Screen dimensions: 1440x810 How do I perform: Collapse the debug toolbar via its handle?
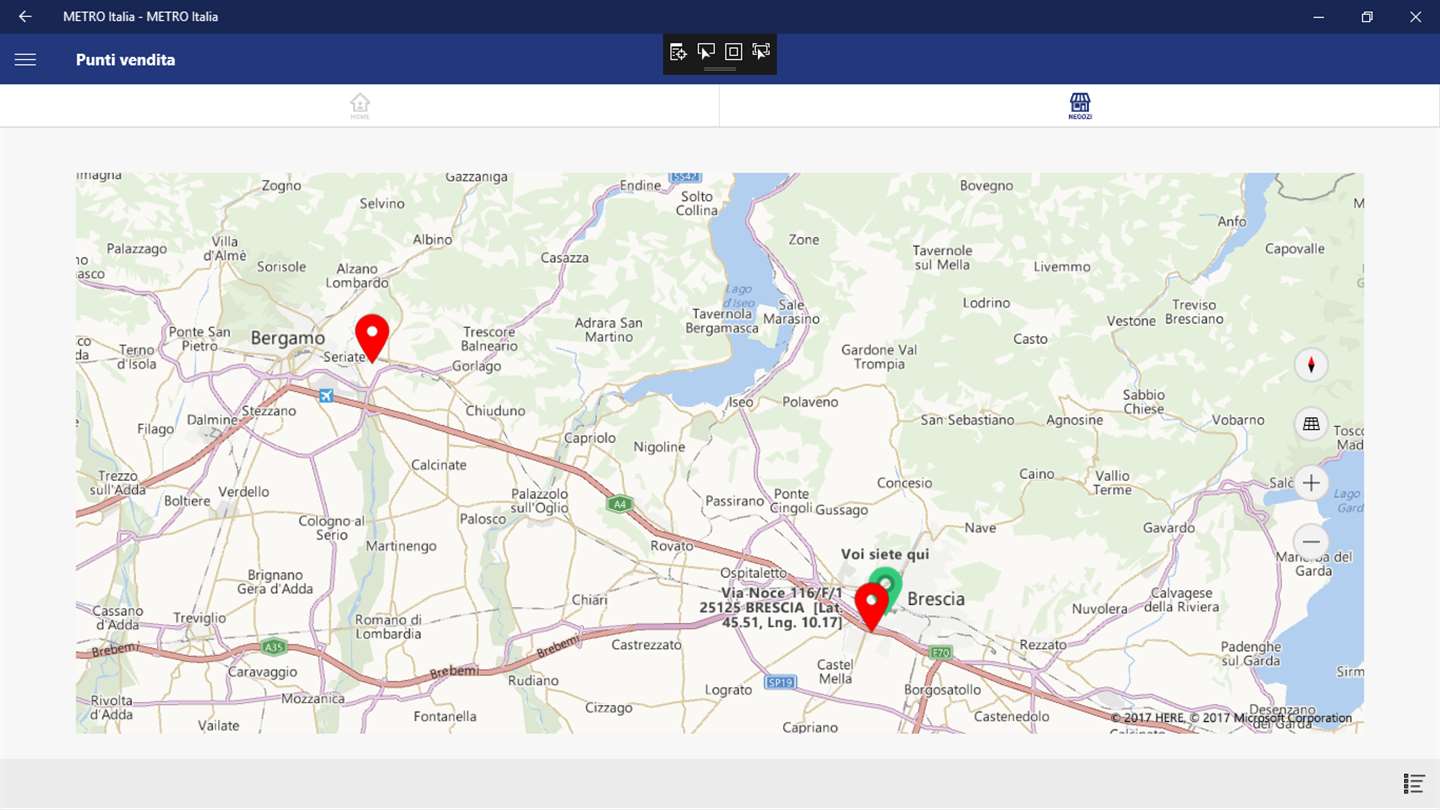click(720, 69)
